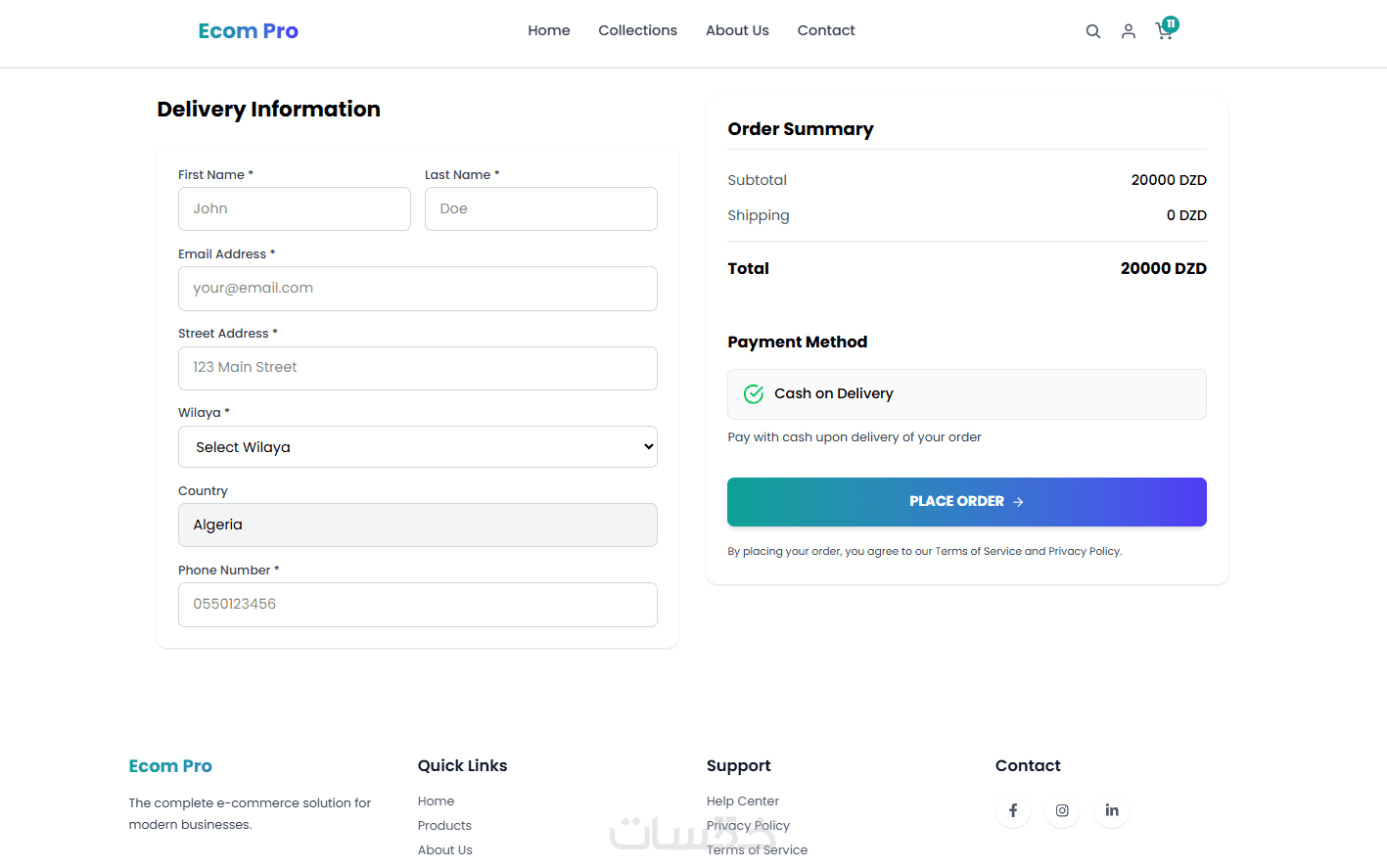Open the Help Center footer link
Viewport: 1387px width, 868px height.
[x=742, y=801]
